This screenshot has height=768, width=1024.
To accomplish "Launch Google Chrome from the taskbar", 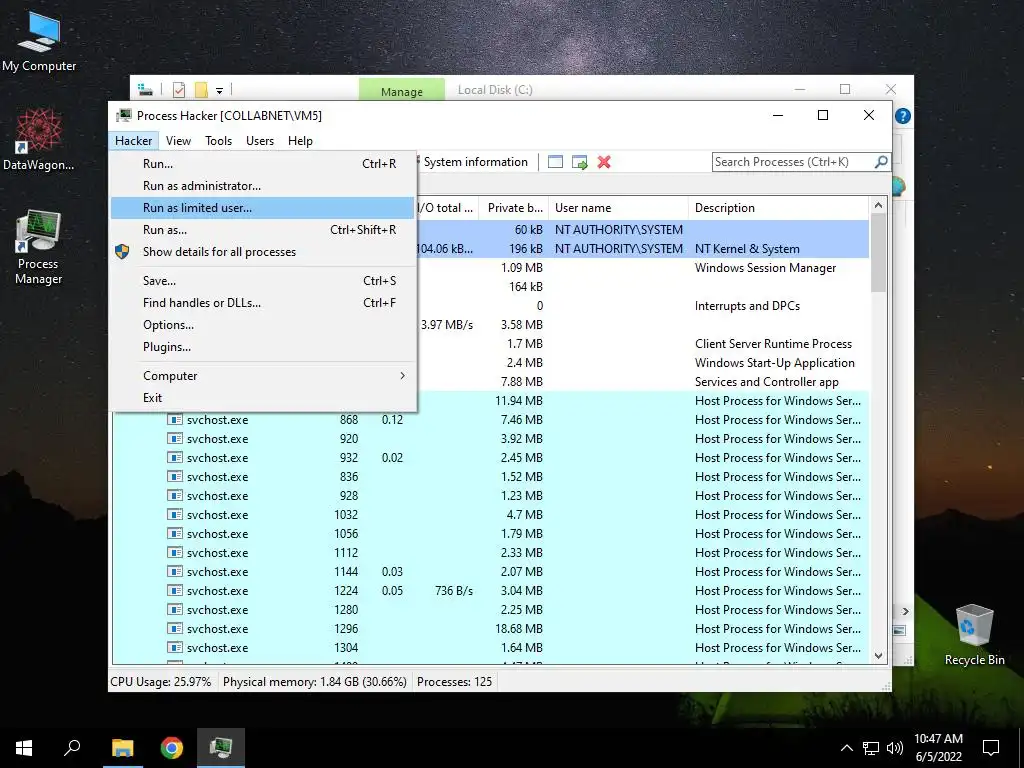I will [172, 748].
